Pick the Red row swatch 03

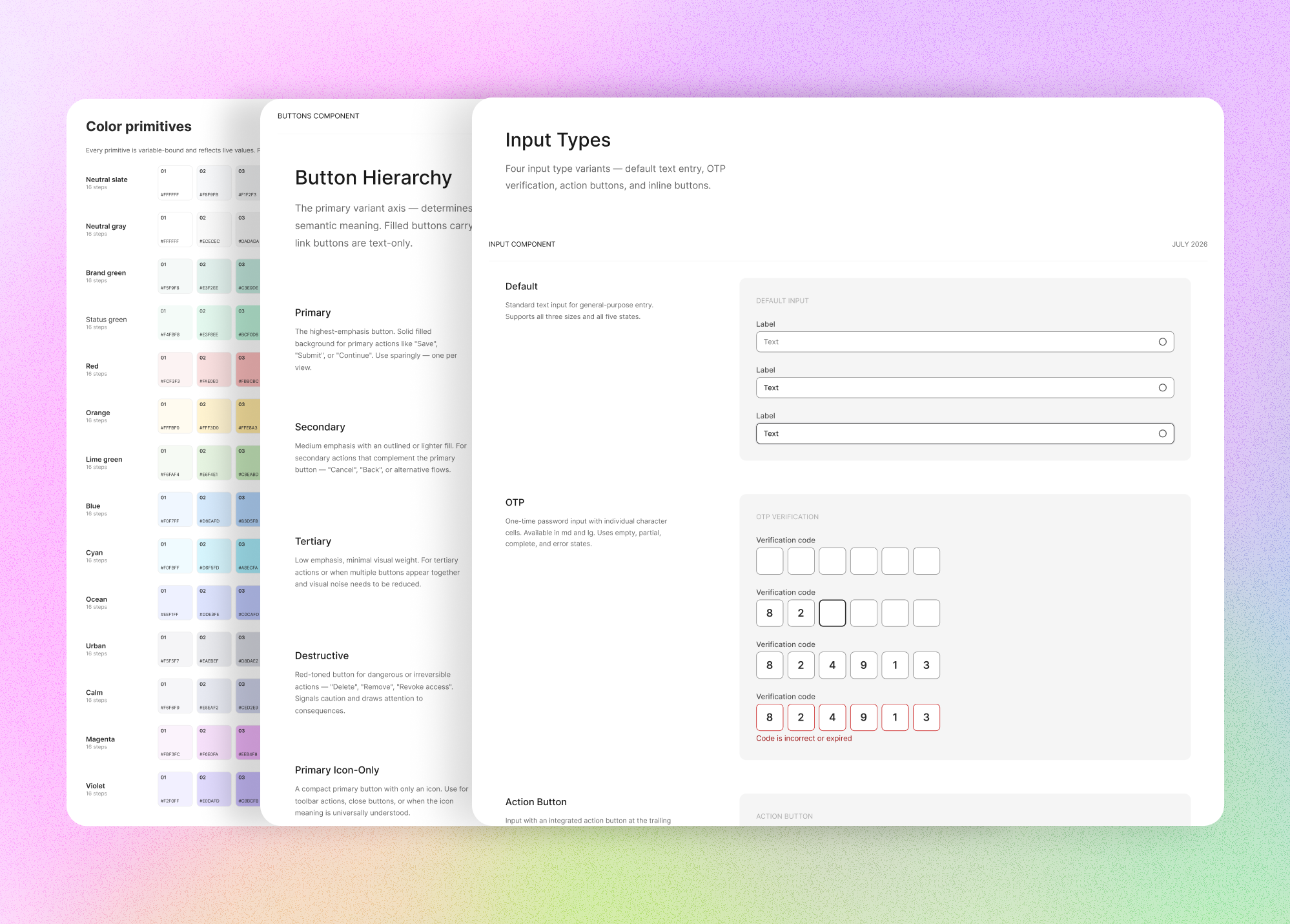click(x=249, y=369)
